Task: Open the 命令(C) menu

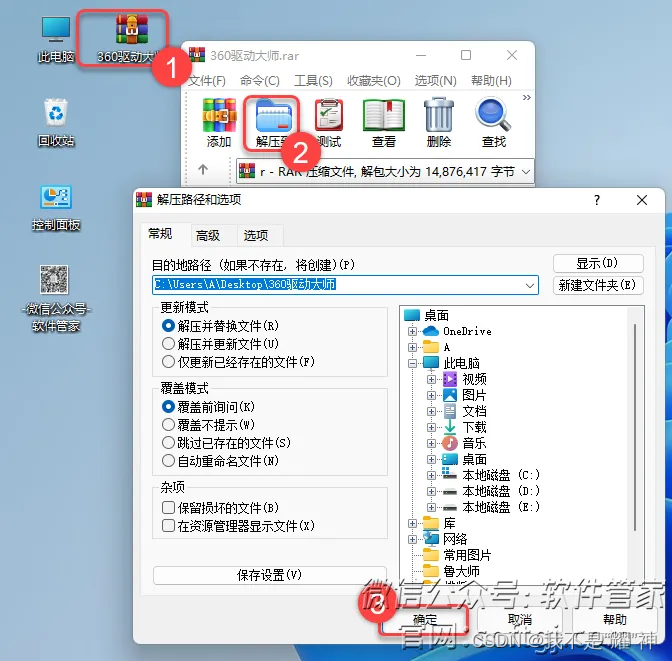Action: [x=260, y=81]
